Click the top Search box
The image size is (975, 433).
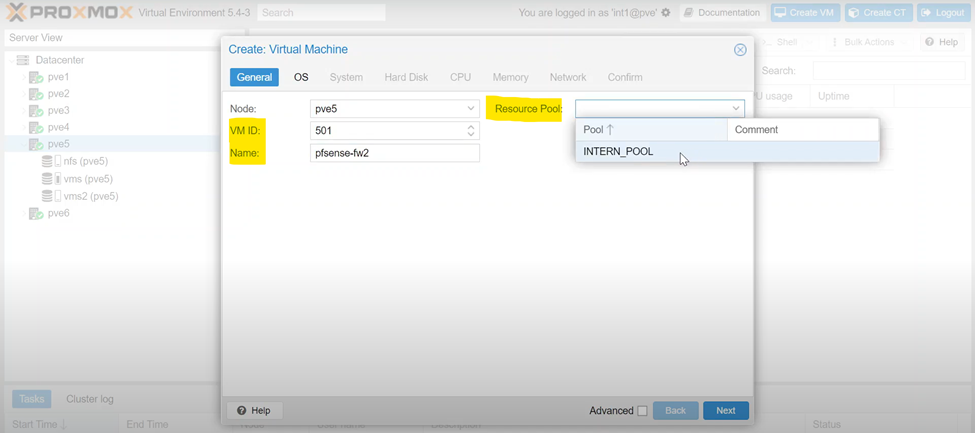tap(321, 12)
